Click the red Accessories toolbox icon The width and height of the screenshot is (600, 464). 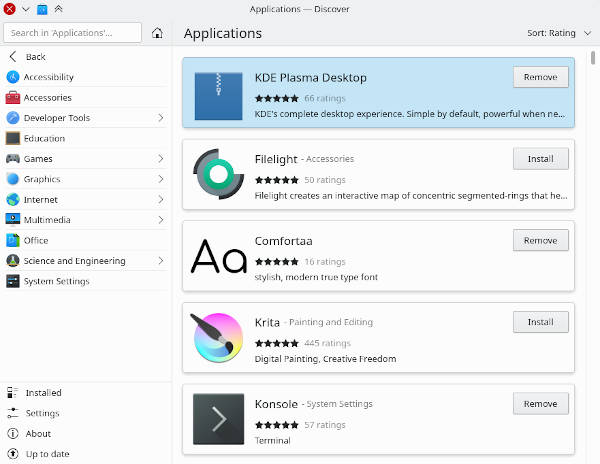(x=13, y=98)
